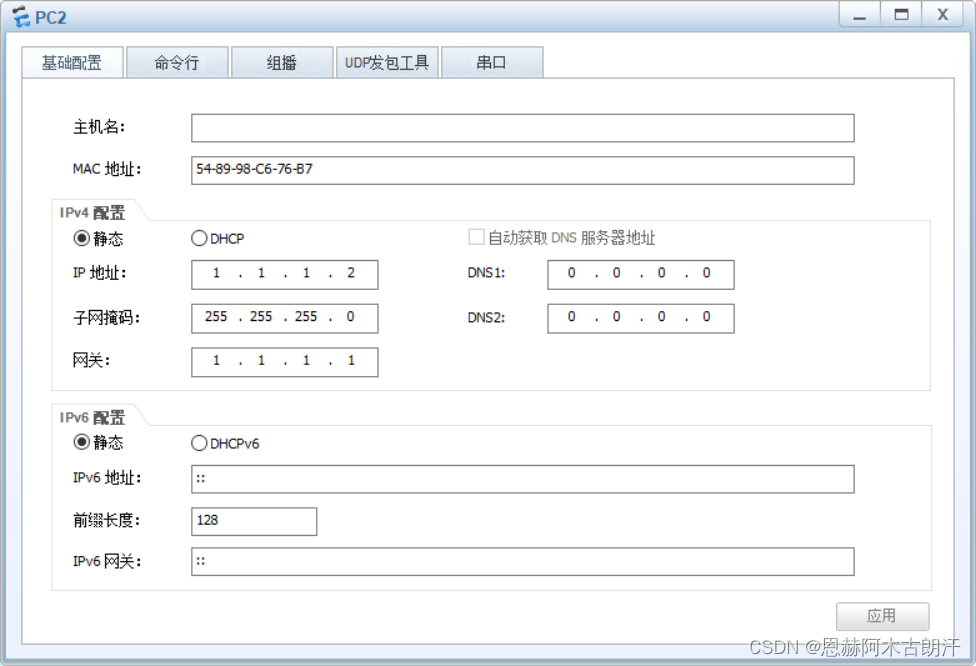
Task: Select the 基础配置 tab
Action: [x=72, y=62]
